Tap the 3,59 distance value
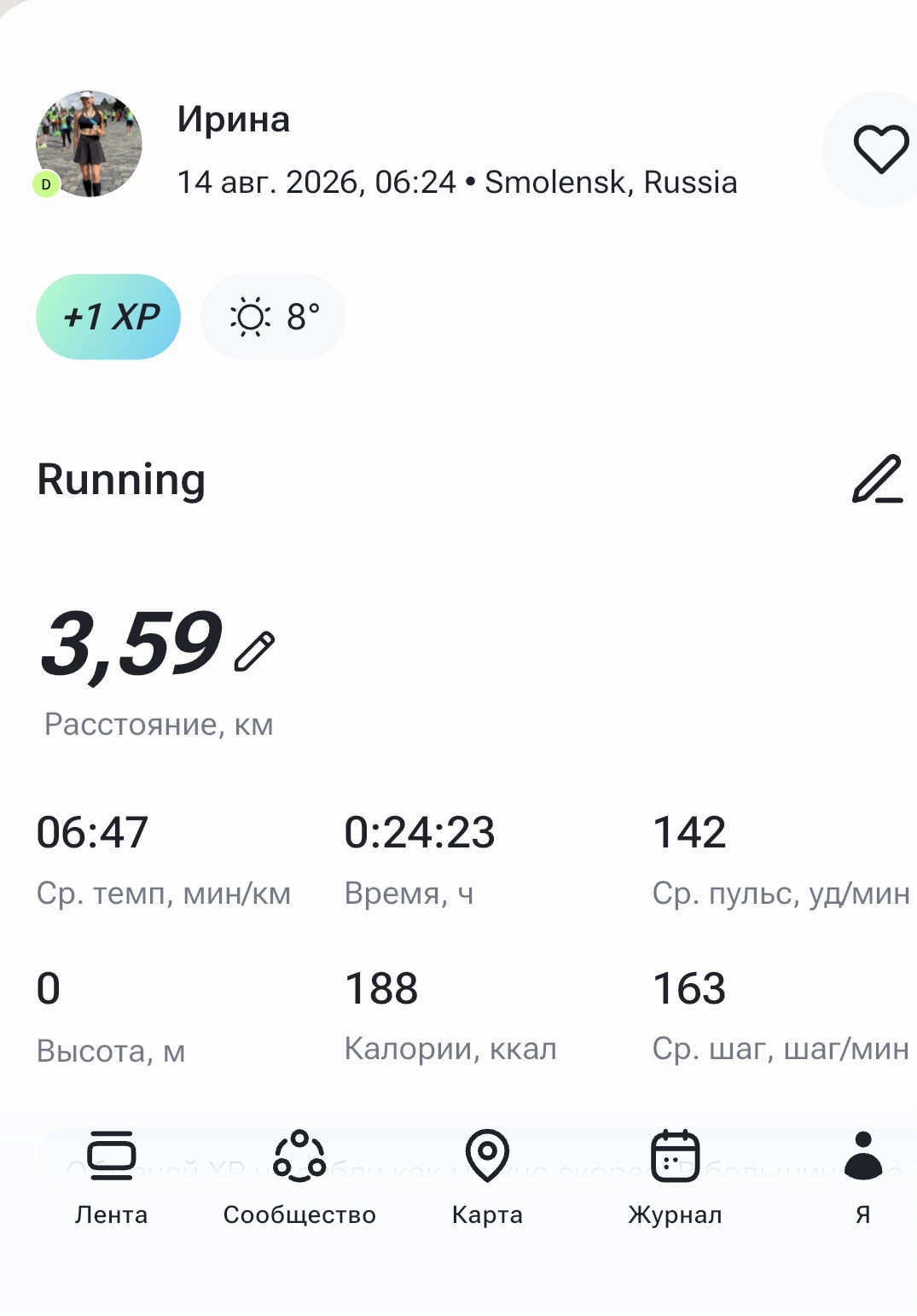 tap(131, 644)
